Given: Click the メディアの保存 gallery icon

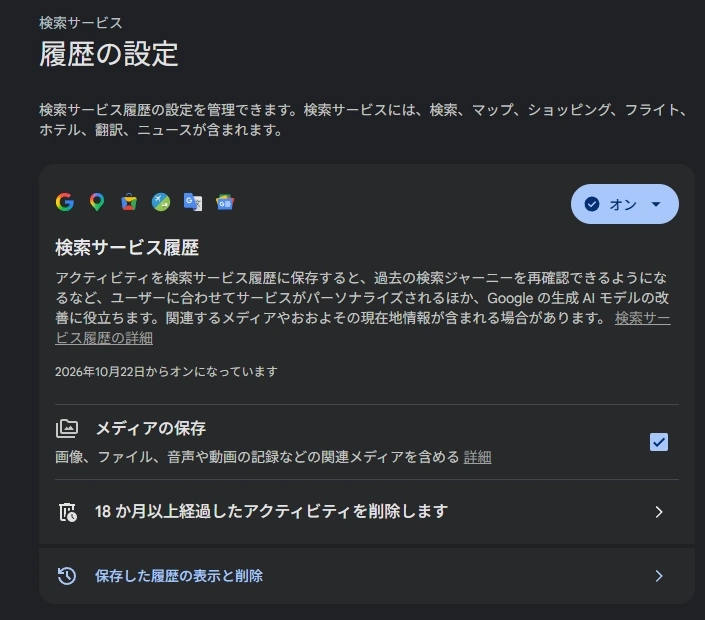Looking at the screenshot, I should 67,428.
